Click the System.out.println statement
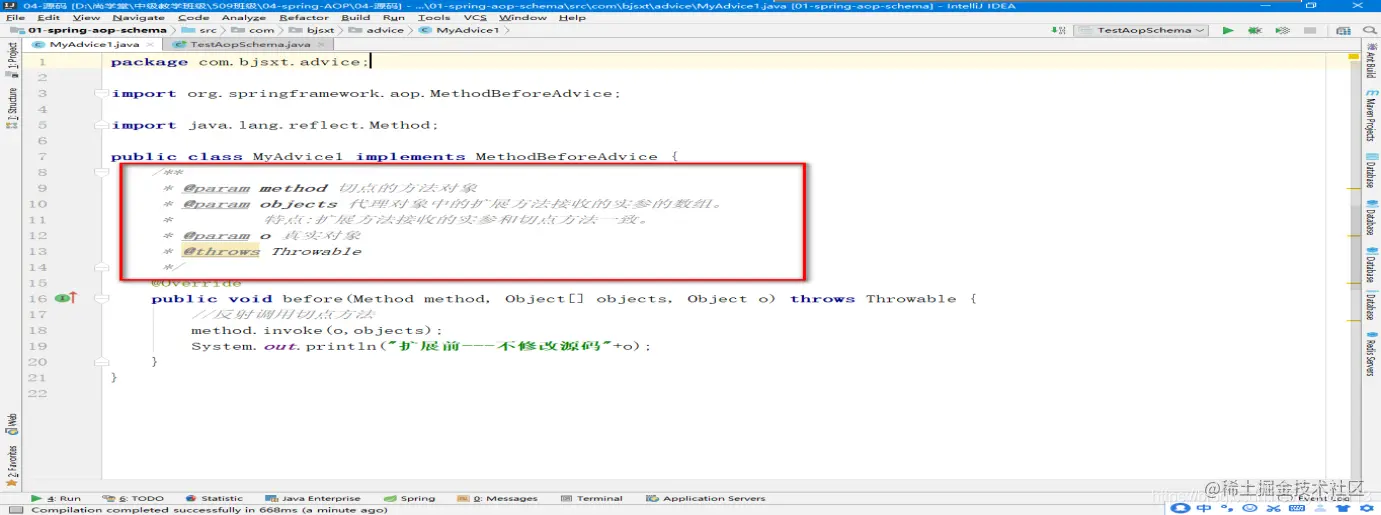 click(x=421, y=346)
